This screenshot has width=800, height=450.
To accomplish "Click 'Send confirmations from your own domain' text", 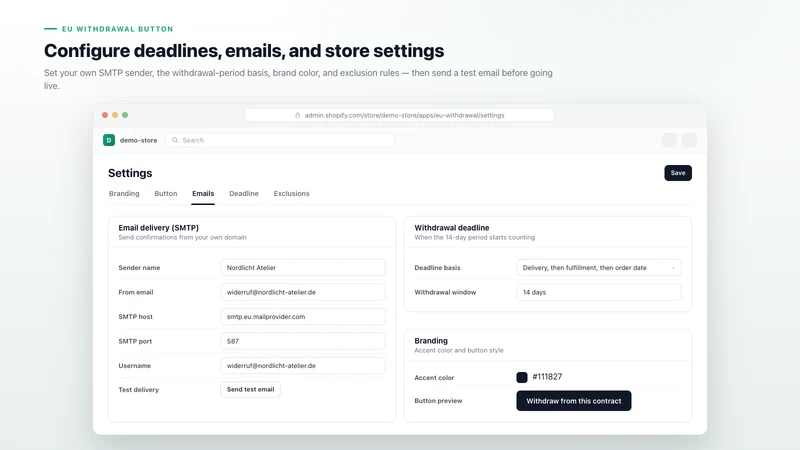I will [x=182, y=237].
